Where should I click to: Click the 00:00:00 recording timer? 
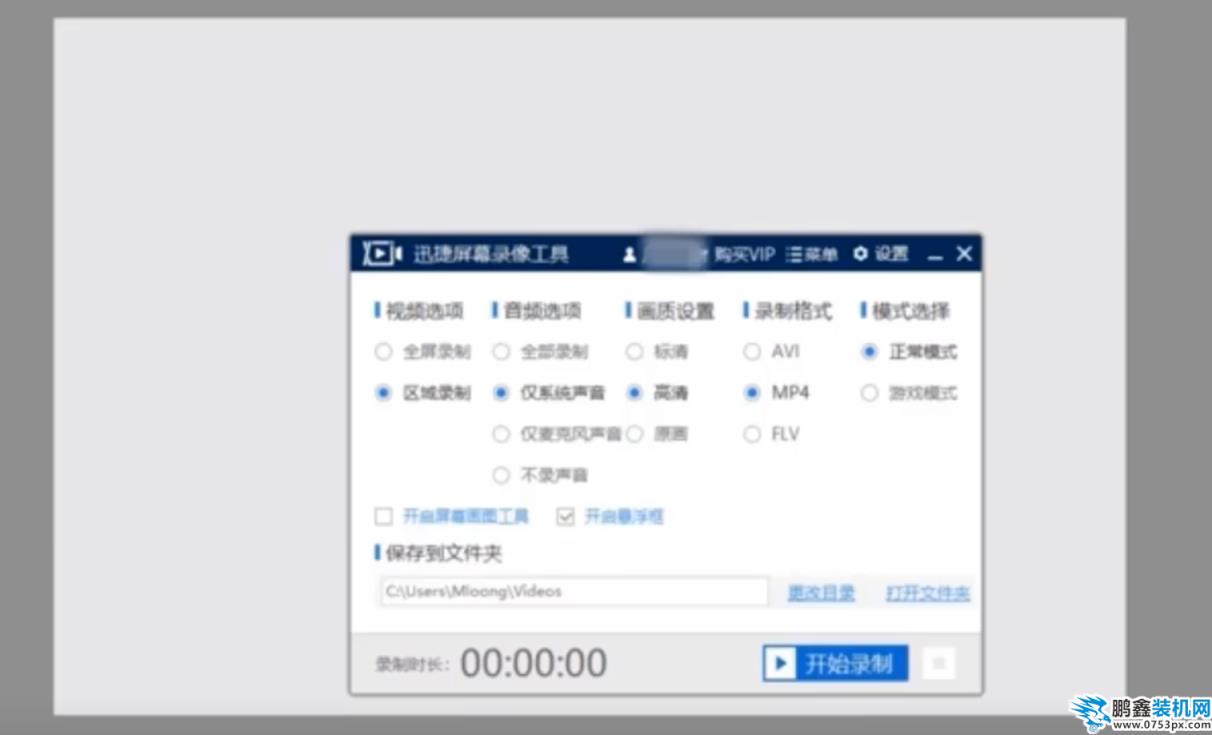[x=533, y=663]
